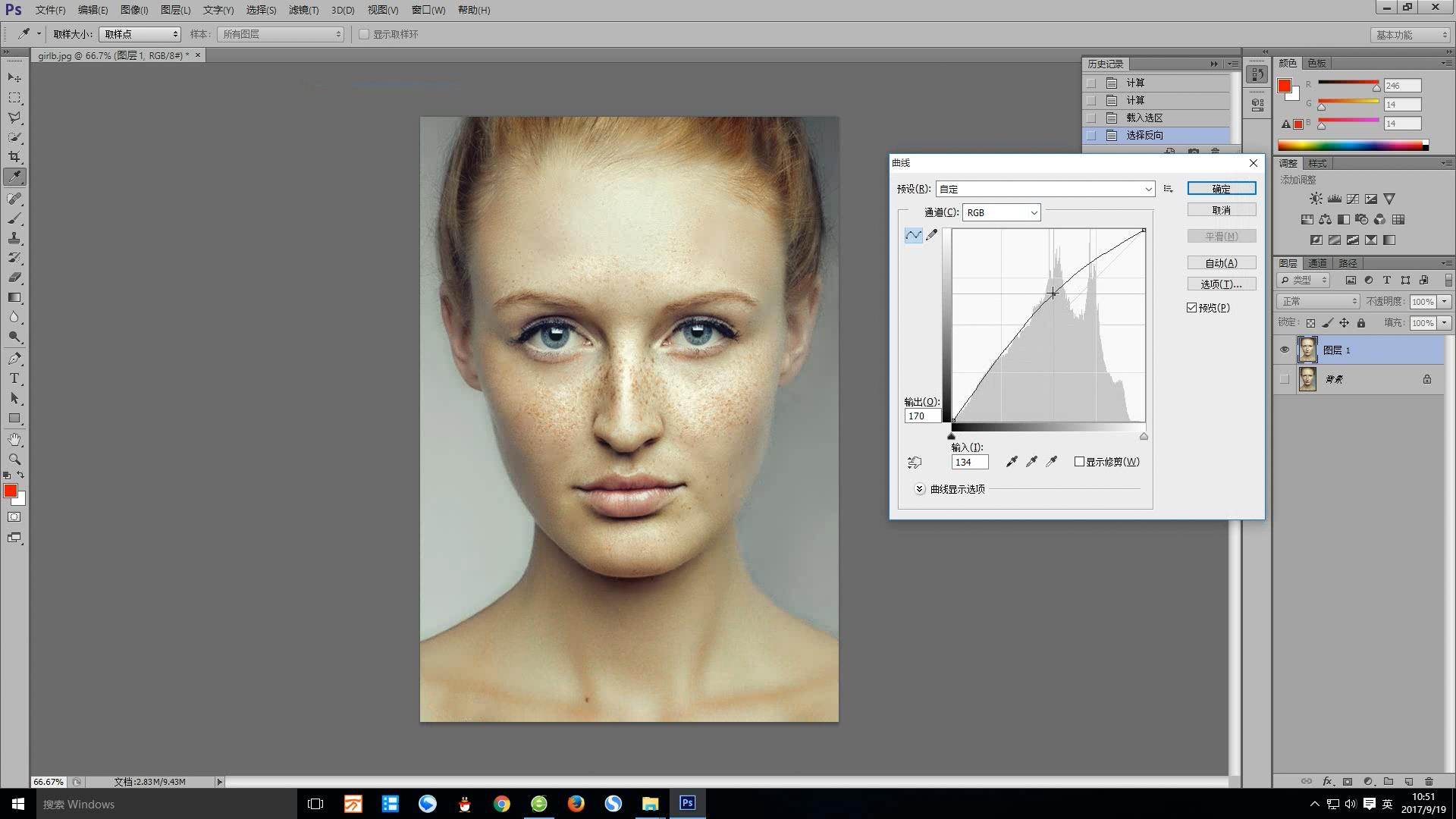The height and width of the screenshot is (819, 1456).
Task: Open the blend mode 正常 dropdown
Action: (1319, 301)
